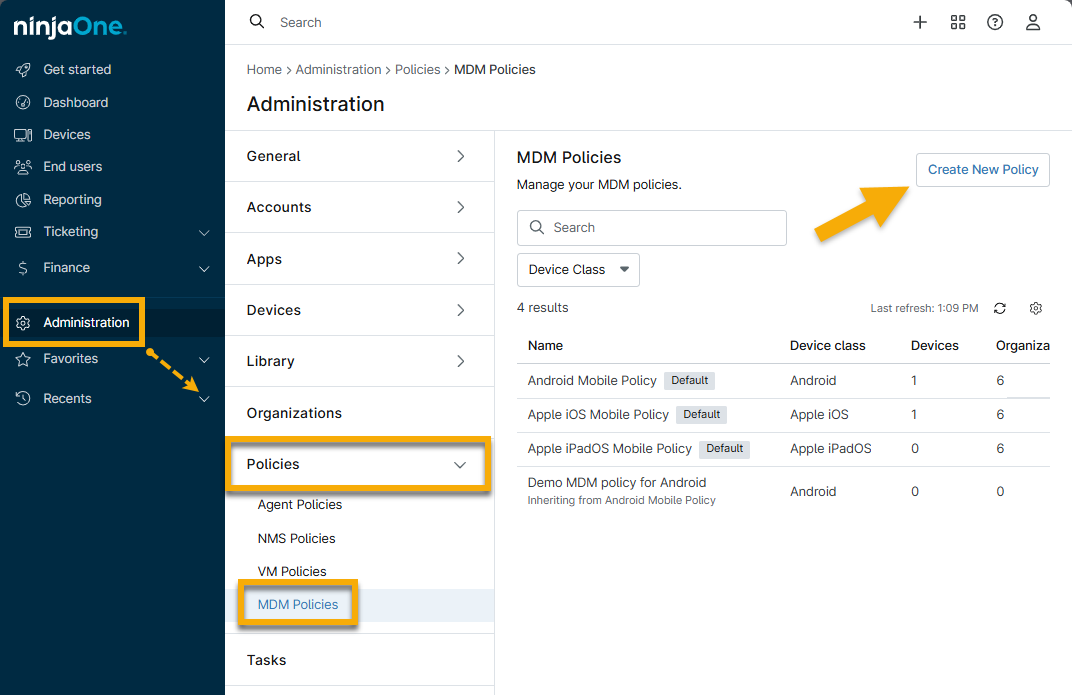This screenshot has width=1072, height=695.
Task: Click the MDM Policies search field
Action: (x=651, y=227)
